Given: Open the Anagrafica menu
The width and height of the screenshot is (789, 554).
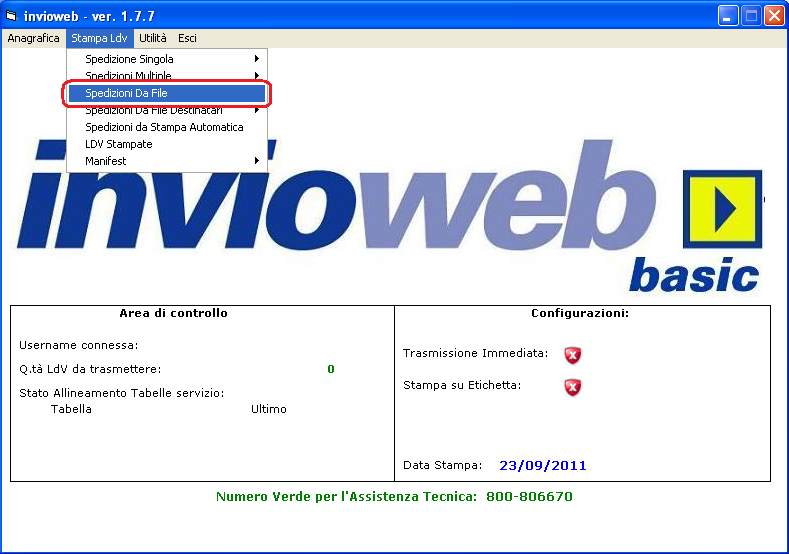Looking at the screenshot, I should point(33,38).
